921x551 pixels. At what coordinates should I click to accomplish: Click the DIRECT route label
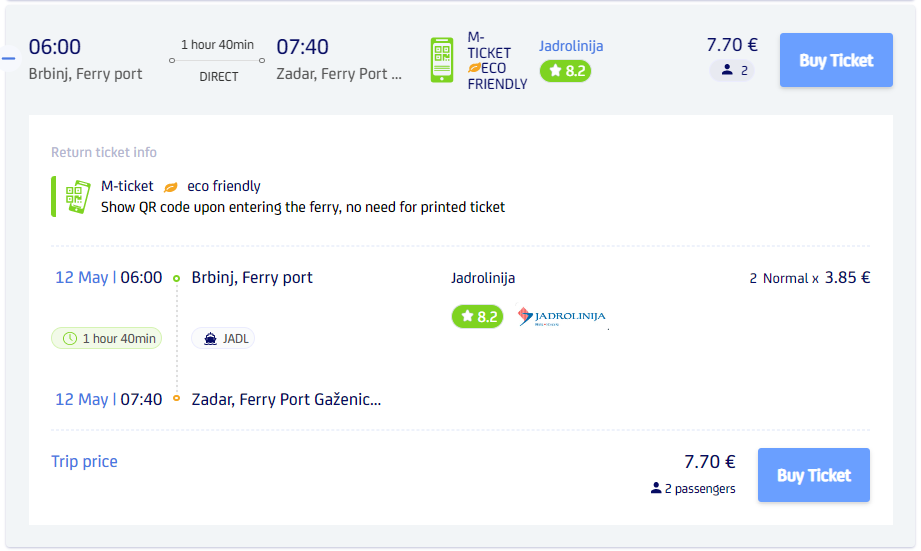(219, 76)
